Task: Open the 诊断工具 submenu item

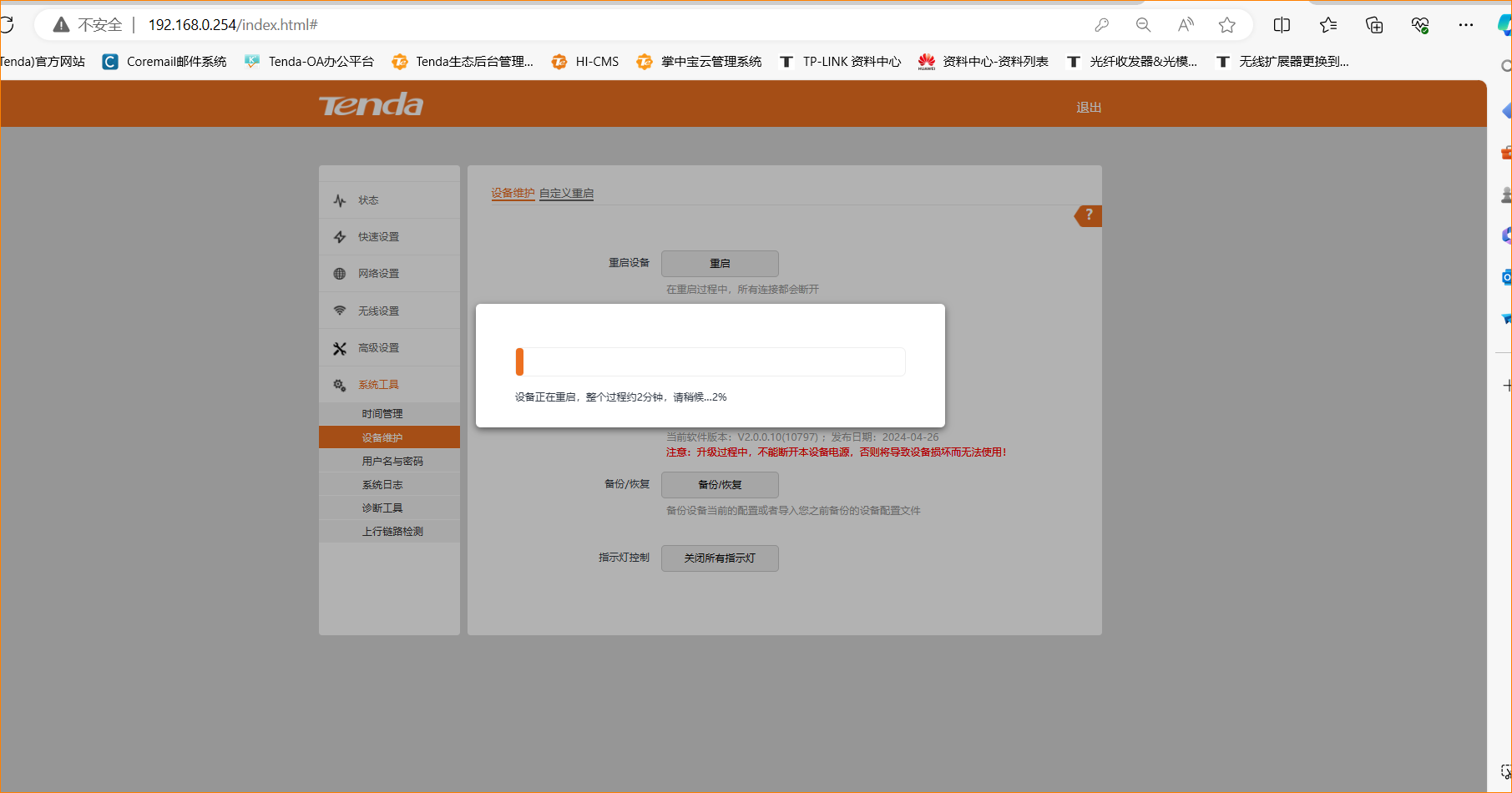Action: (389, 508)
